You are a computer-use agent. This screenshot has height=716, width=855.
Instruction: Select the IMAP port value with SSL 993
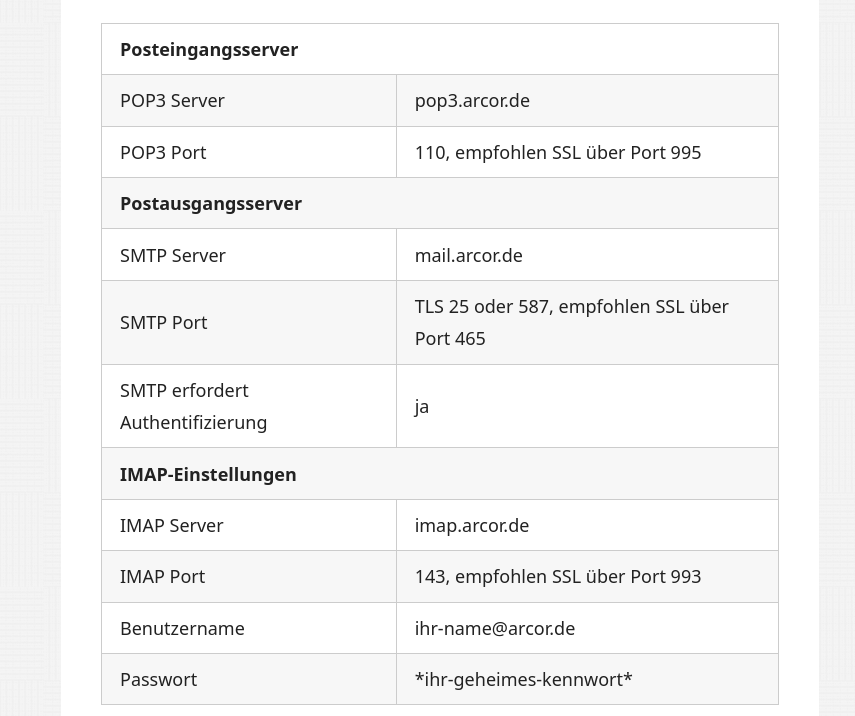558,577
